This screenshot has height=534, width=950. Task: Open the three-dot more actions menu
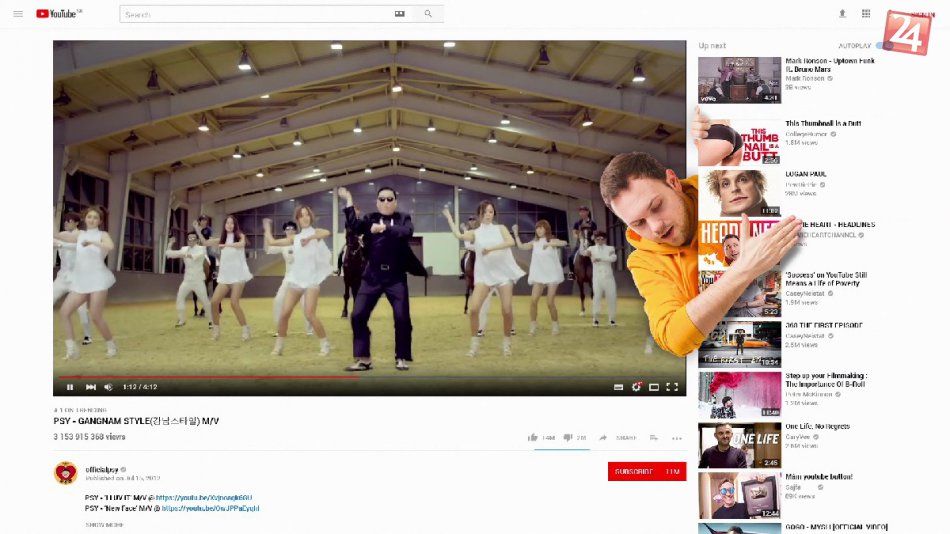(677, 438)
